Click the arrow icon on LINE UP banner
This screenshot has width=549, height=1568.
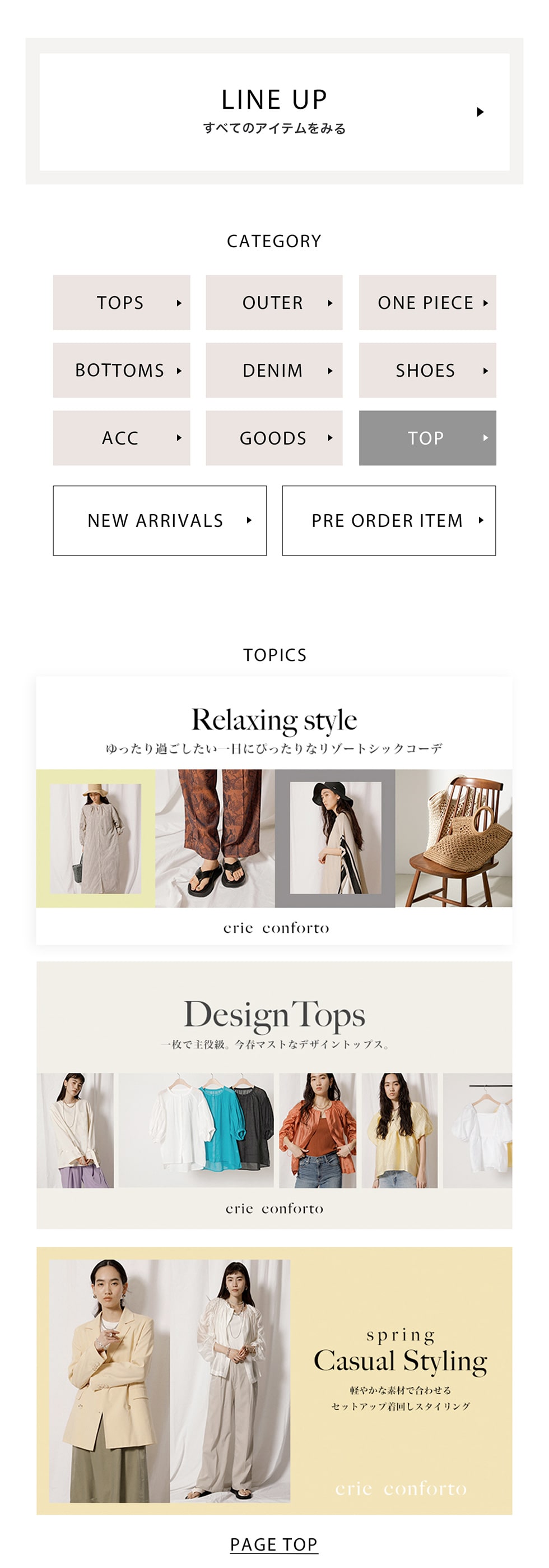click(480, 112)
